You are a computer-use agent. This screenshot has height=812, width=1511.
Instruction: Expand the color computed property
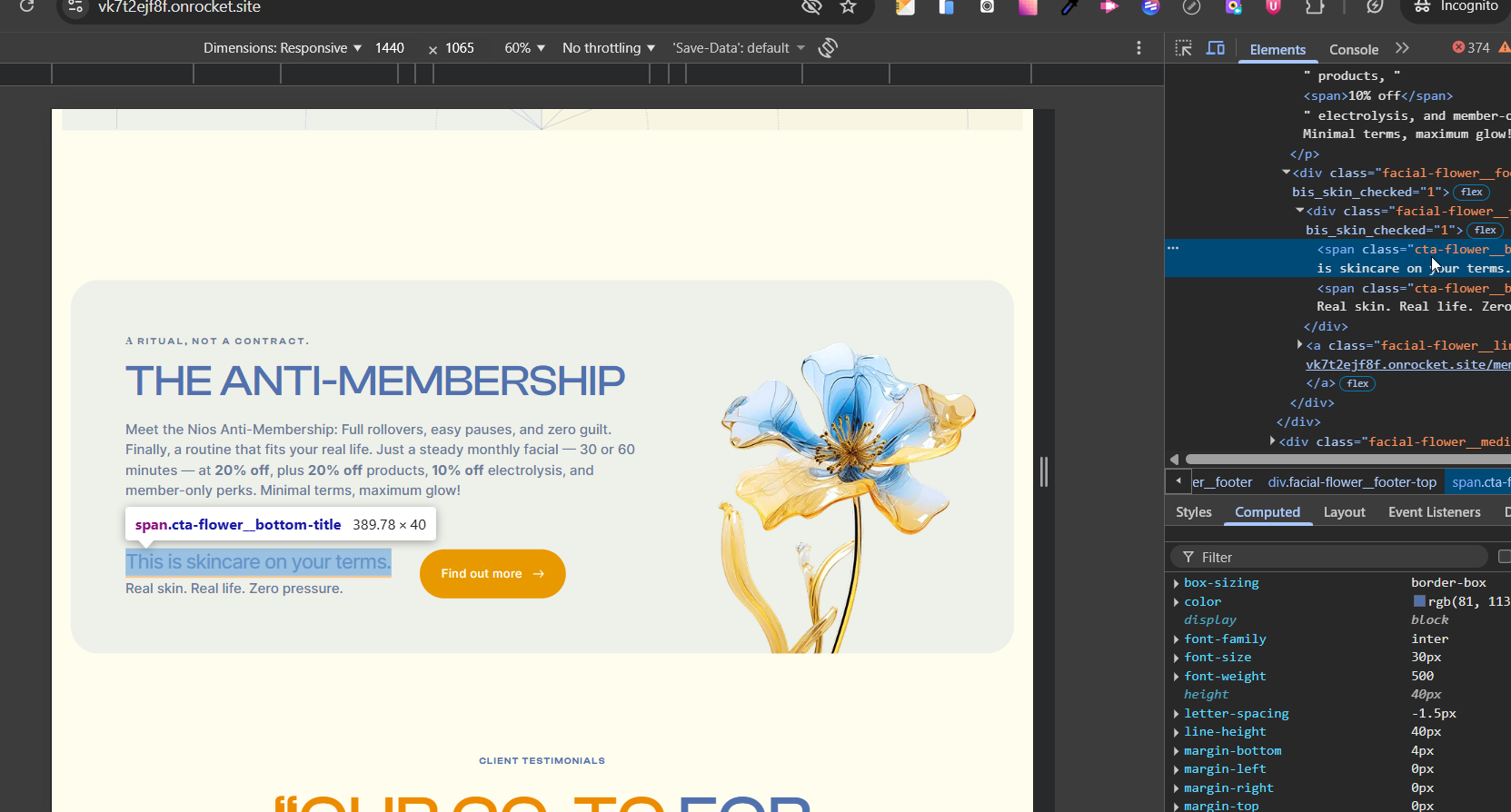1176,602
